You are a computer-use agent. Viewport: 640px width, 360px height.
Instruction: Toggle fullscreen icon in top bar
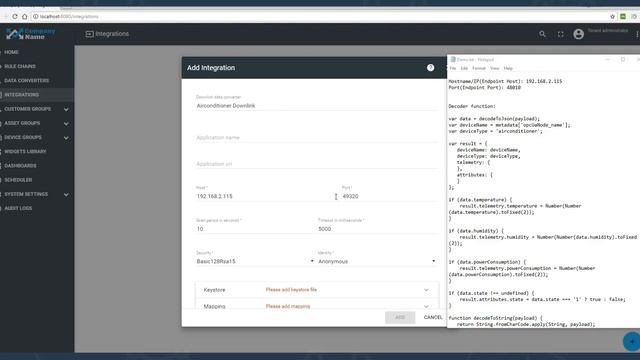click(560, 34)
